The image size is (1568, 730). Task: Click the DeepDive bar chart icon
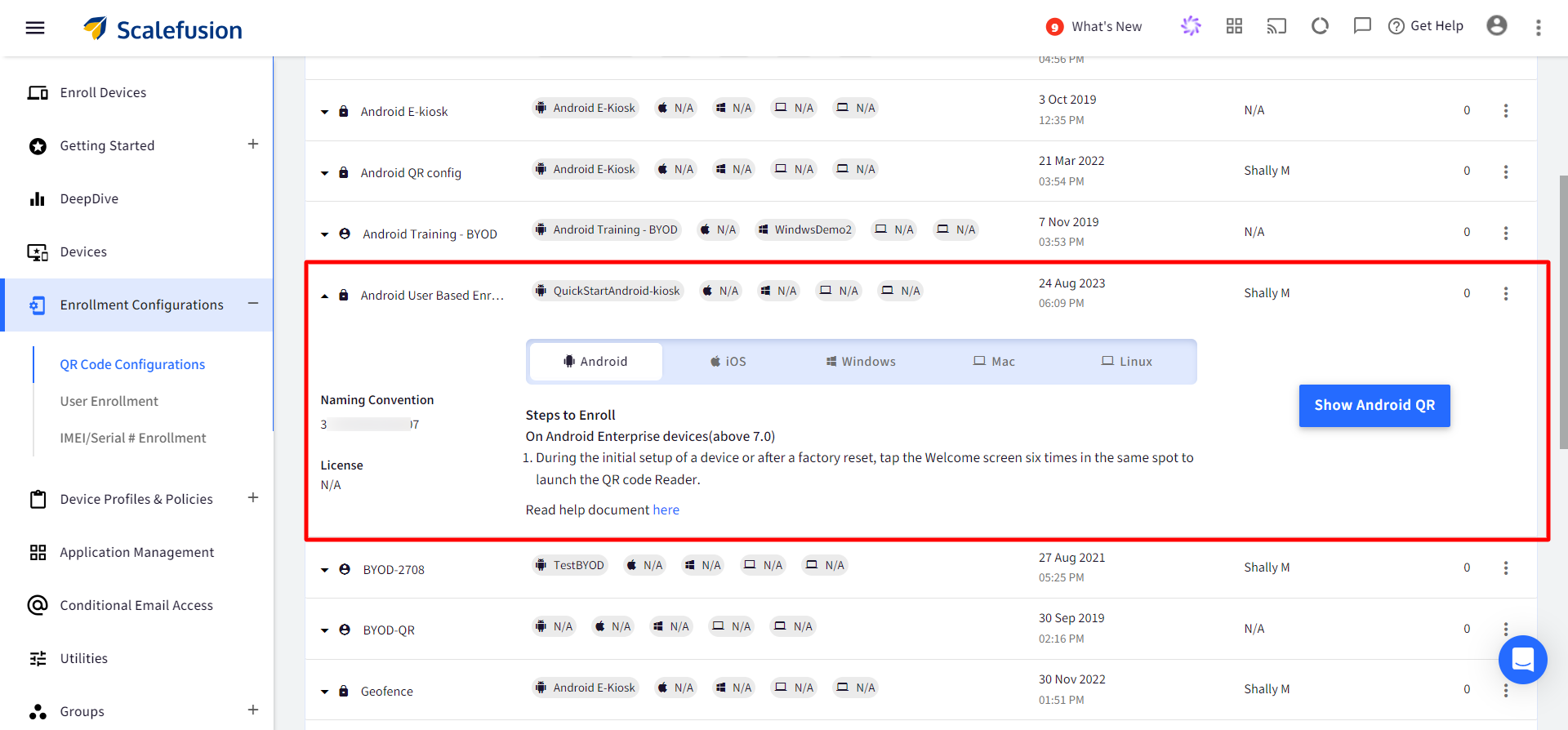38,198
